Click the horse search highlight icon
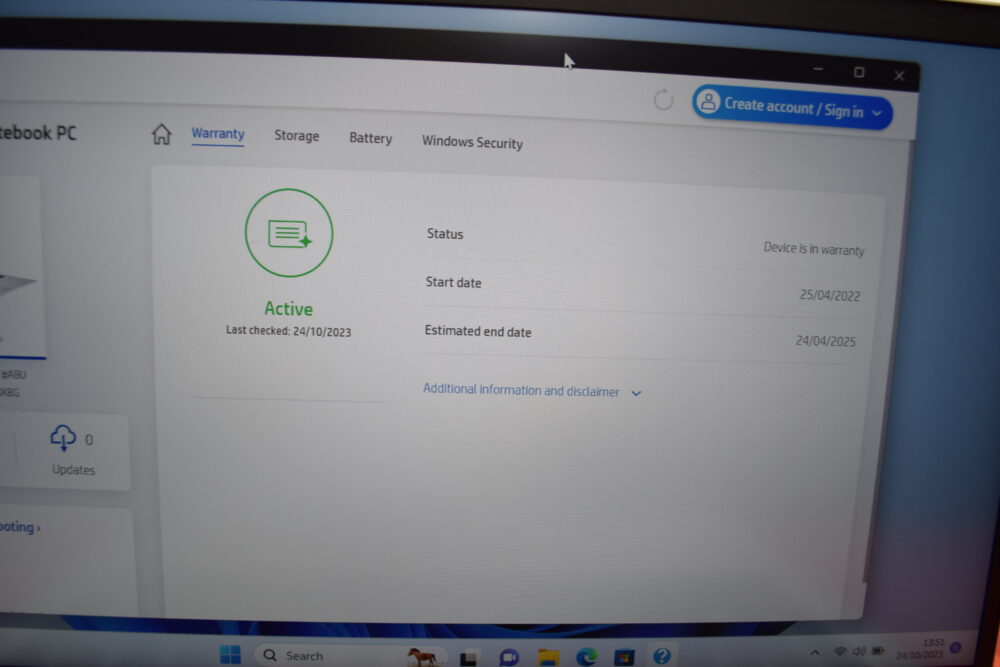1000x667 pixels. point(422,656)
